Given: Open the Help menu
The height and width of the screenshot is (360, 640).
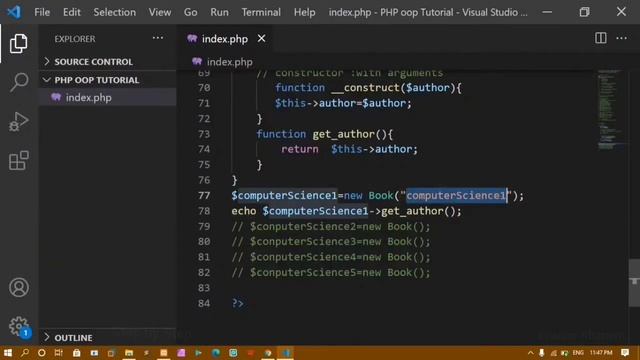Looking at the screenshot, I should coord(304,12).
